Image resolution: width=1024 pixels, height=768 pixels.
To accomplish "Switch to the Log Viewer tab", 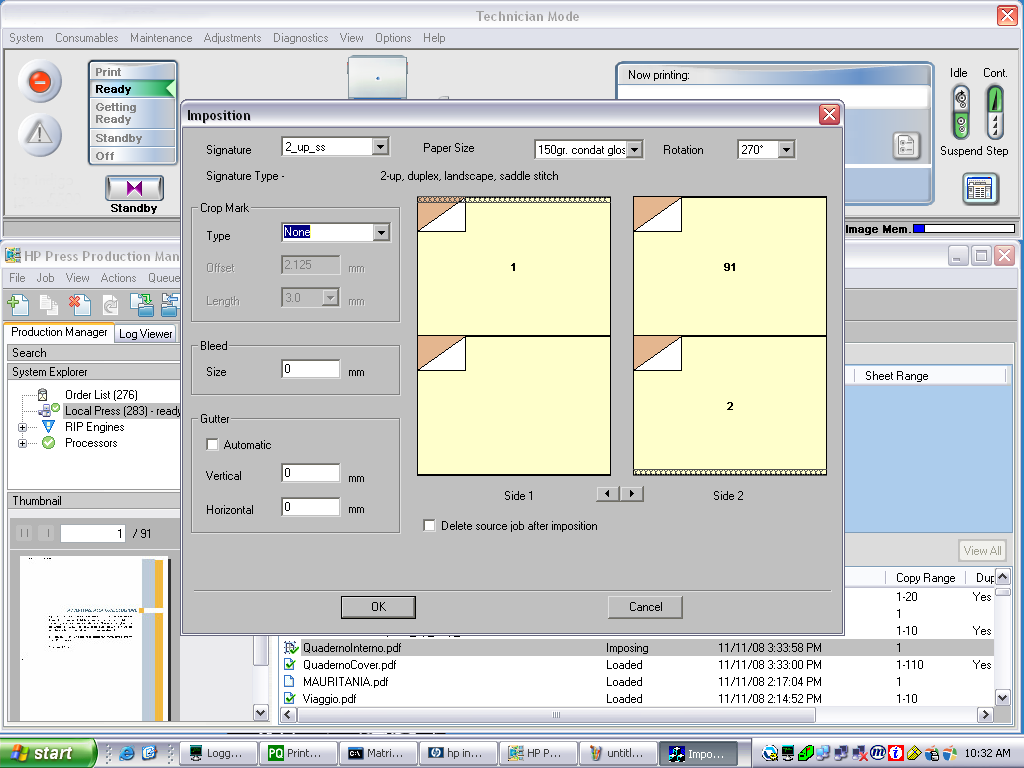I will [146, 334].
